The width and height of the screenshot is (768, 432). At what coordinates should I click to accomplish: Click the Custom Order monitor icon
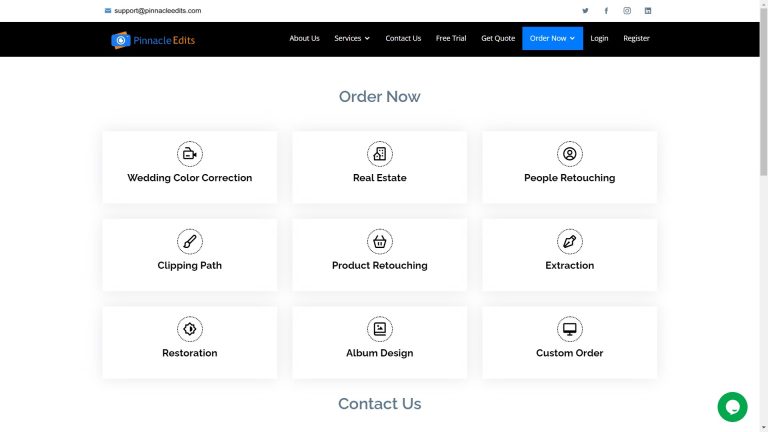569,328
